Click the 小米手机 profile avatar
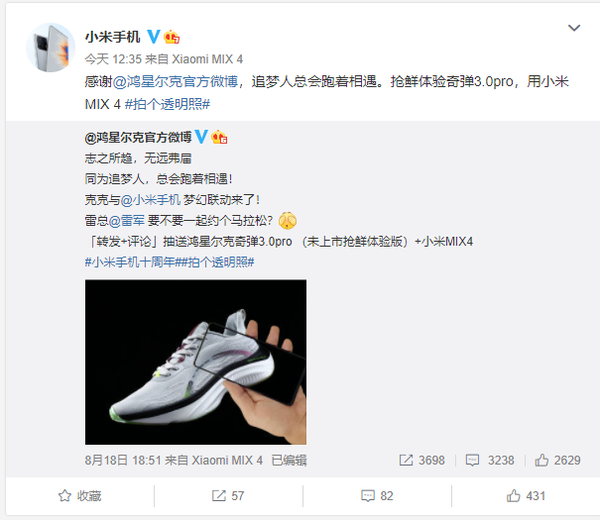The image size is (600, 520). pyautogui.click(x=51, y=47)
